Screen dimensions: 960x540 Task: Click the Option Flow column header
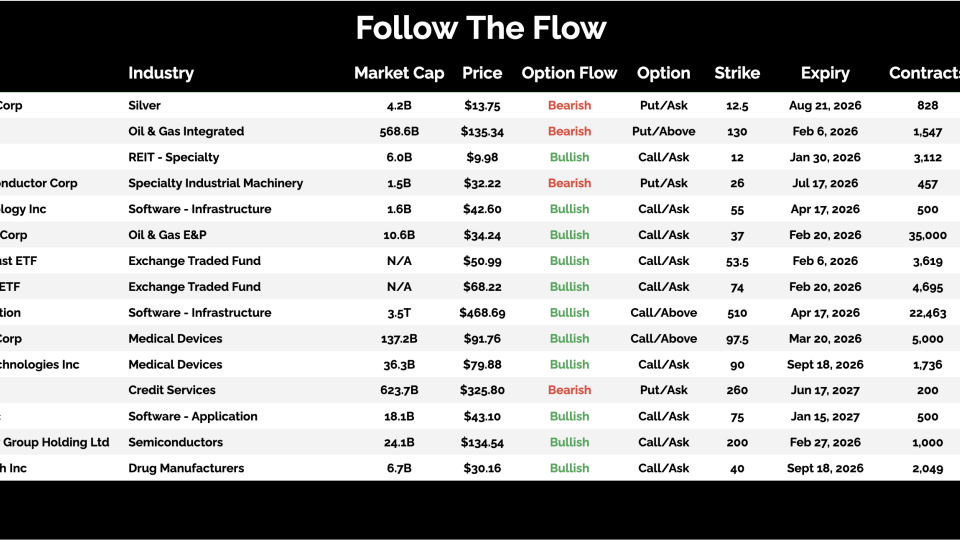569,73
